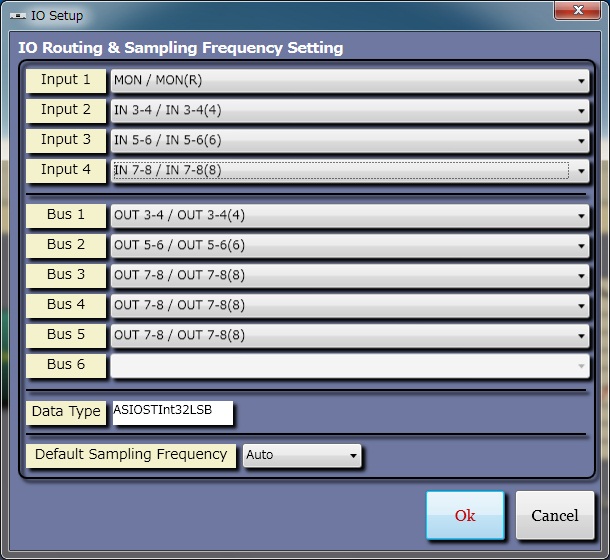Click the empty Bus 6 dropdown

(x=349, y=366)
